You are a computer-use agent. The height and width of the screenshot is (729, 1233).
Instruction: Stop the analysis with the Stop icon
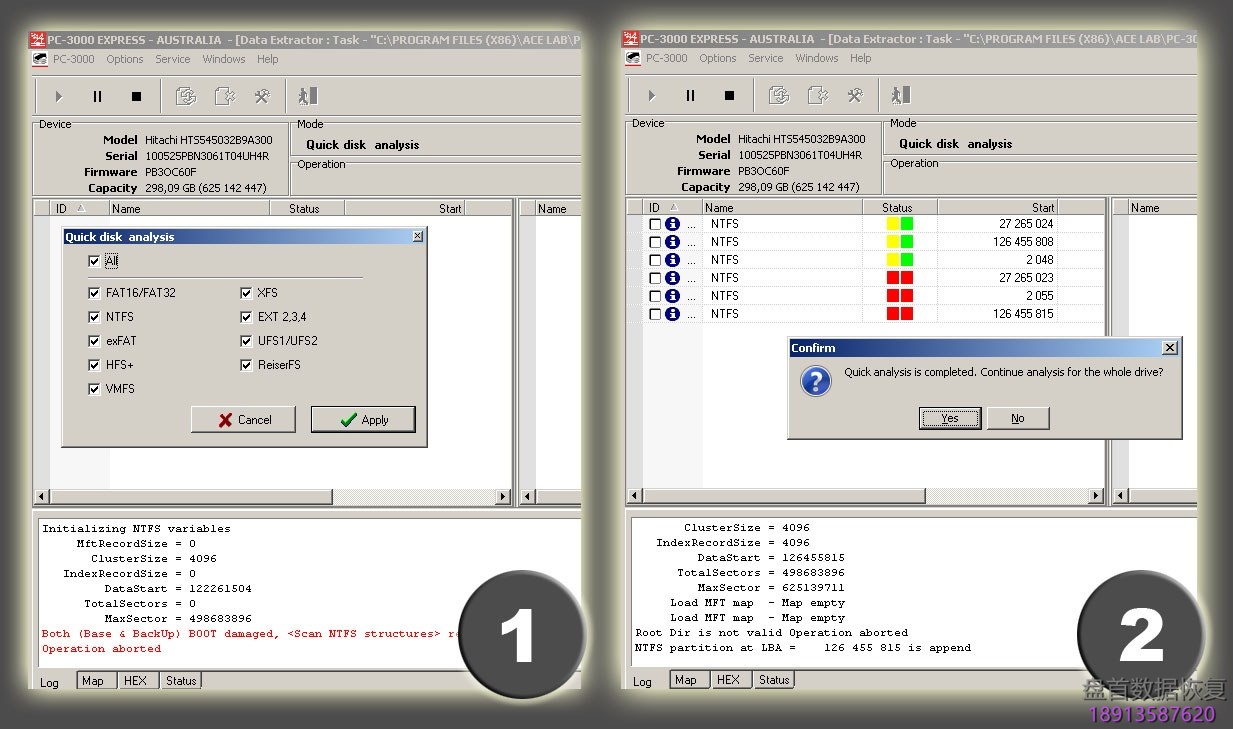(x=137, y=95)
